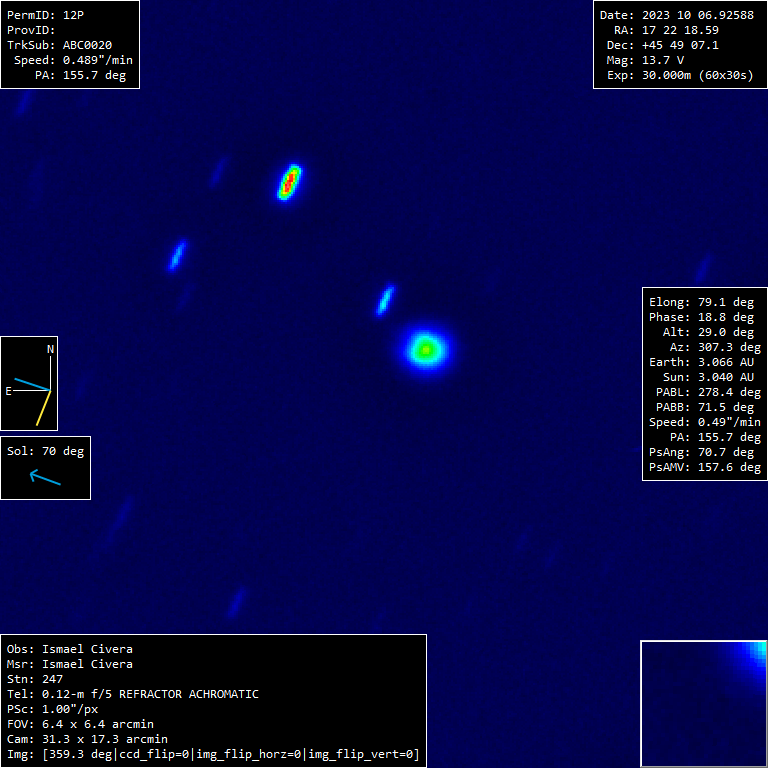Click the TrkSub: ABC0020 text
Screen dimensions: 768x768
coord(59,45)
